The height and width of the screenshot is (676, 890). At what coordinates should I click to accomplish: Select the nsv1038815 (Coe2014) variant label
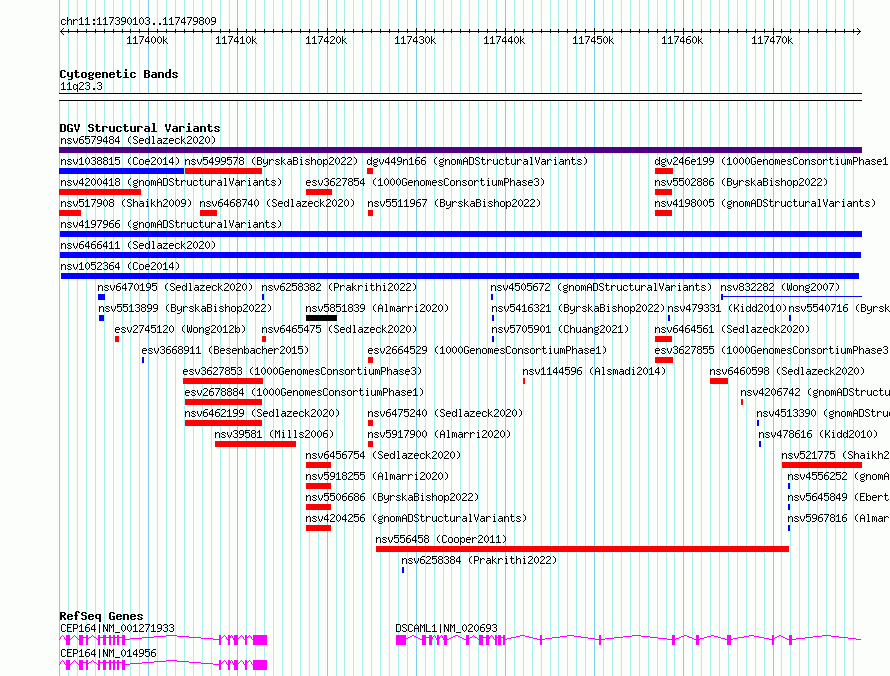pos(120,161)
